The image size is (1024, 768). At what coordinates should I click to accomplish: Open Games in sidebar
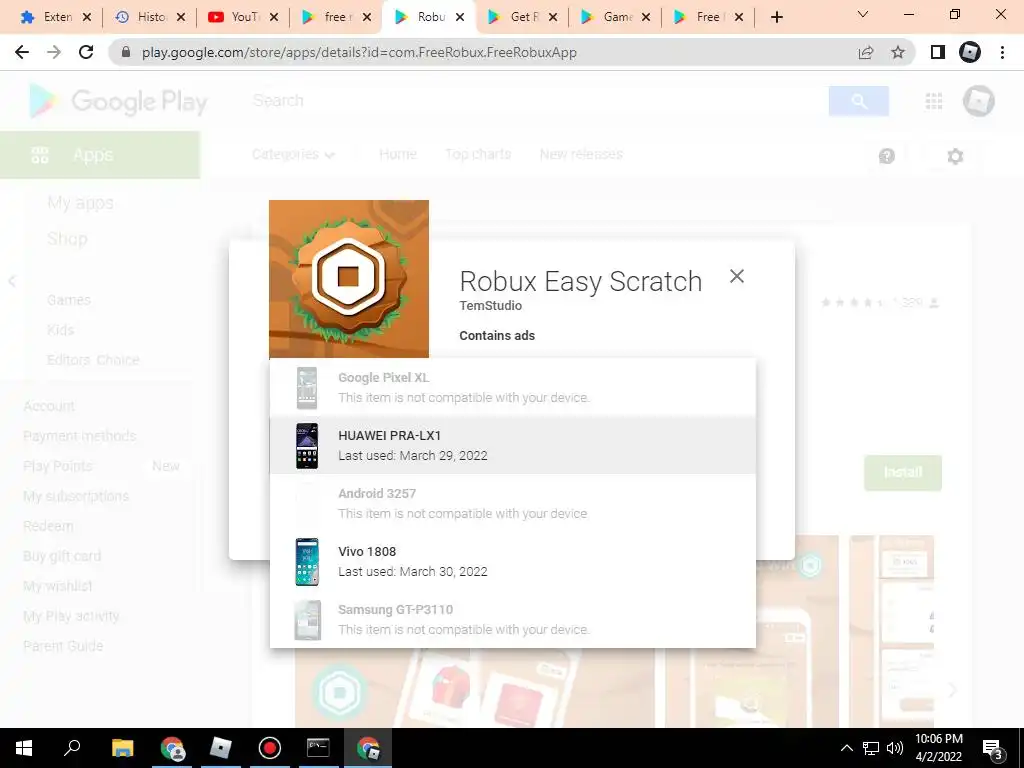[x=69, y=300]
